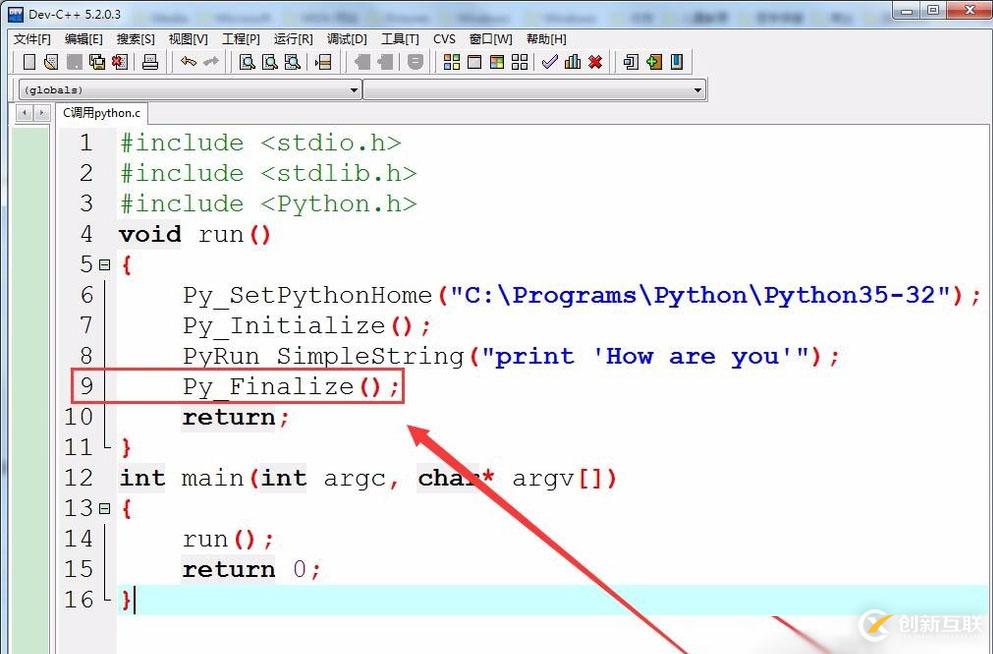Compile using the four-colored squares icon
The image size is (993, 654).
coord(452,62)
